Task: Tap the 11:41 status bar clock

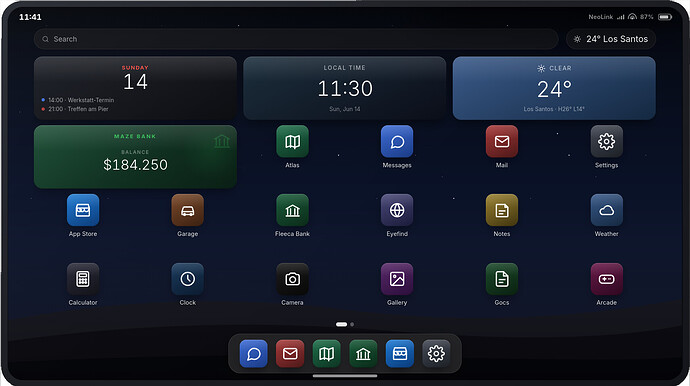Action: 30,17
